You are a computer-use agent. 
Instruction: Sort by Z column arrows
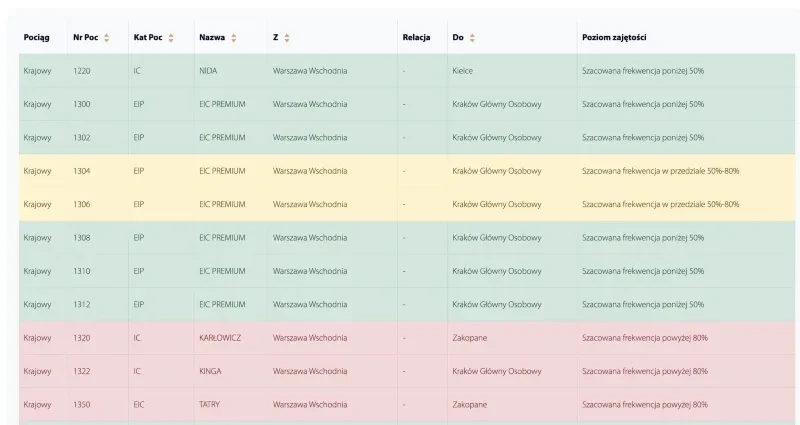click(x=287, y=38)
